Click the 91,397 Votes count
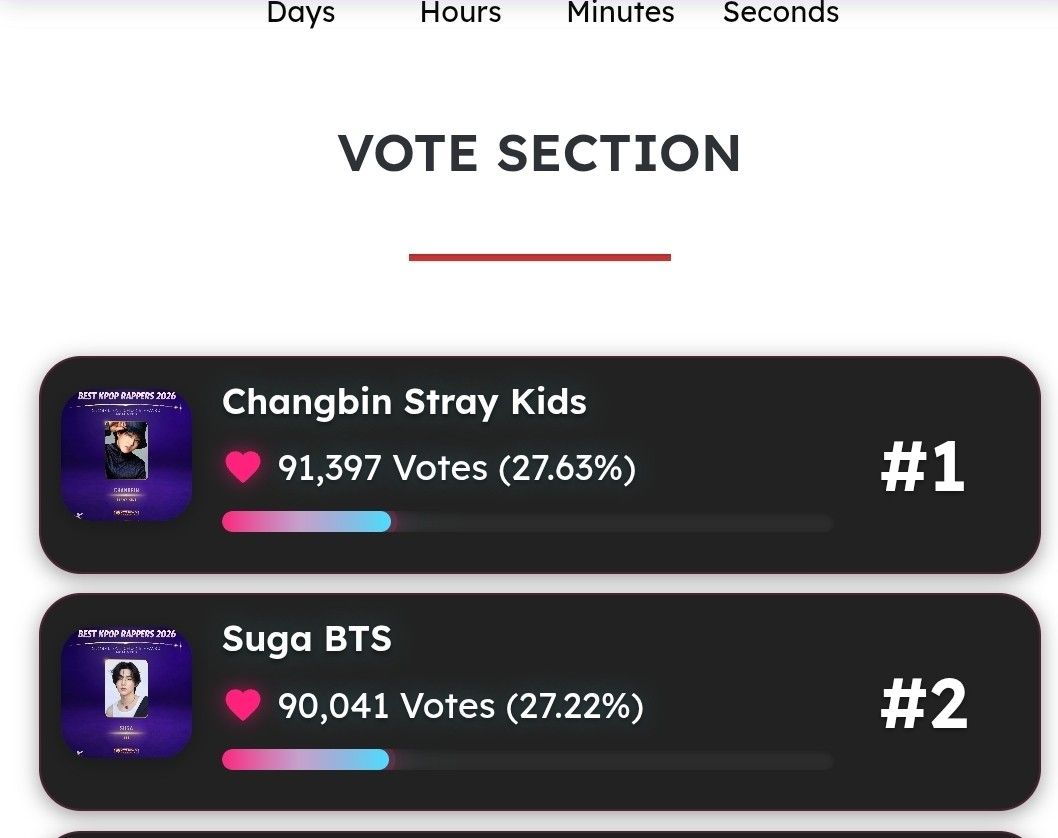Viewport: 1058px width, 838px height. click(x=383, y=467)
